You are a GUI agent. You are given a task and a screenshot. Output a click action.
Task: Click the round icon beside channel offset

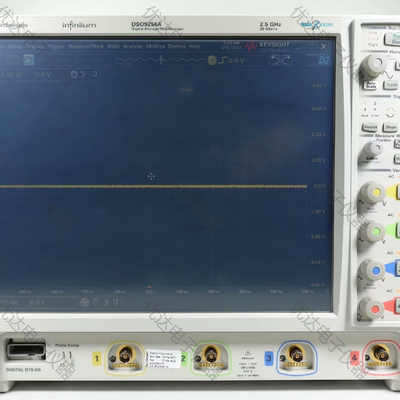pos(74,75)
